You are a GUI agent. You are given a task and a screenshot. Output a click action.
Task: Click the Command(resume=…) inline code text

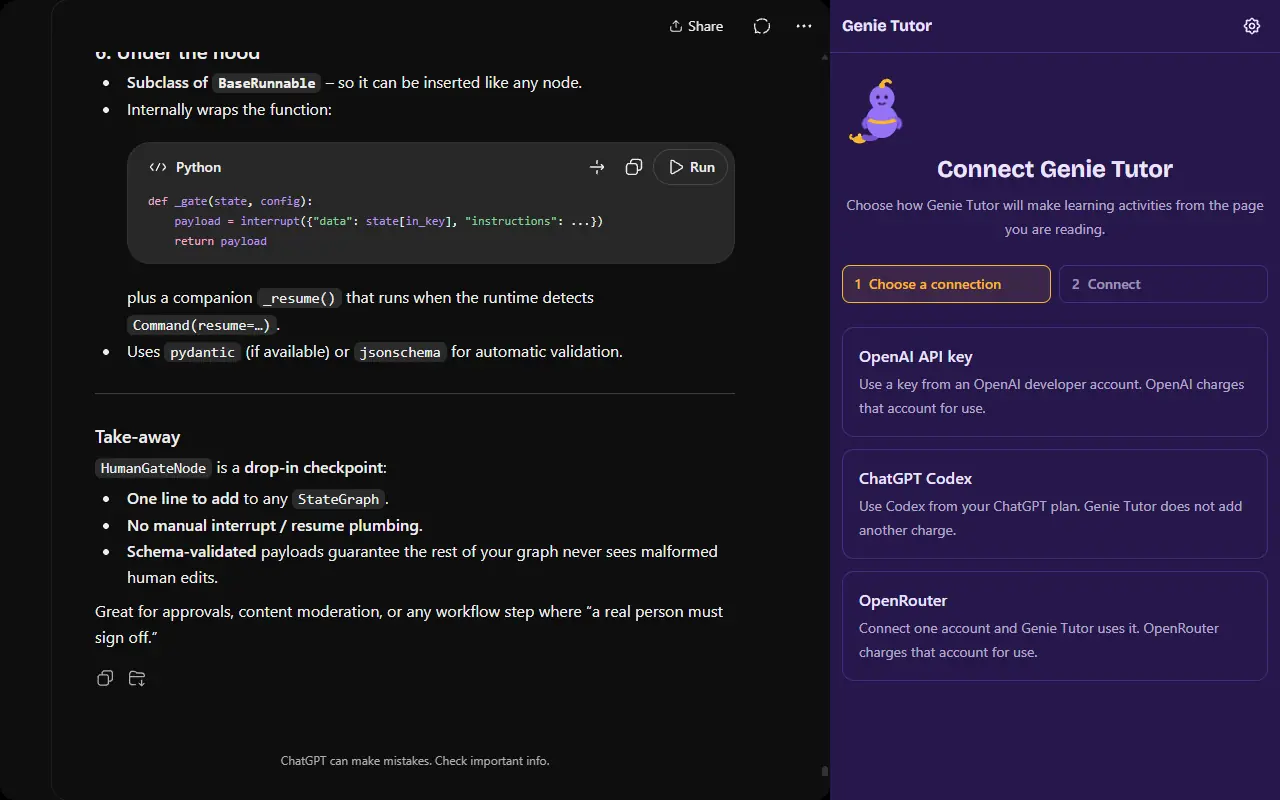(x=202, y=325)
